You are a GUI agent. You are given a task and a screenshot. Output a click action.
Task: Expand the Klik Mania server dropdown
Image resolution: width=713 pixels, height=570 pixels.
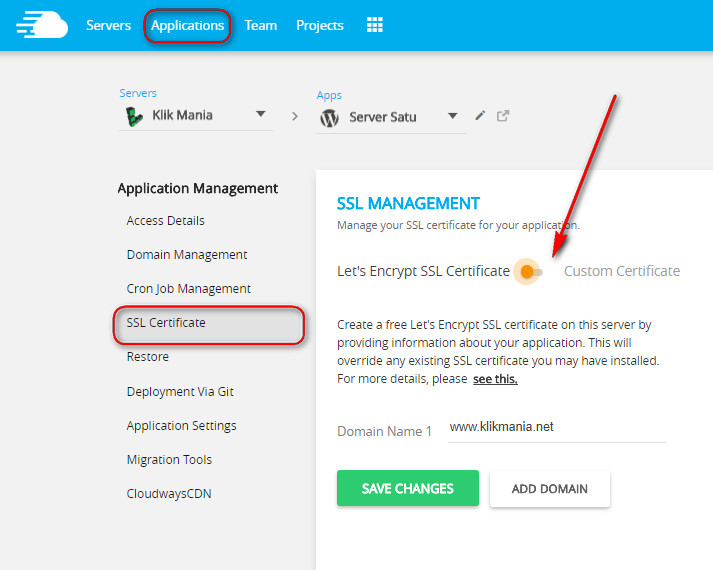tap(261, 114)
